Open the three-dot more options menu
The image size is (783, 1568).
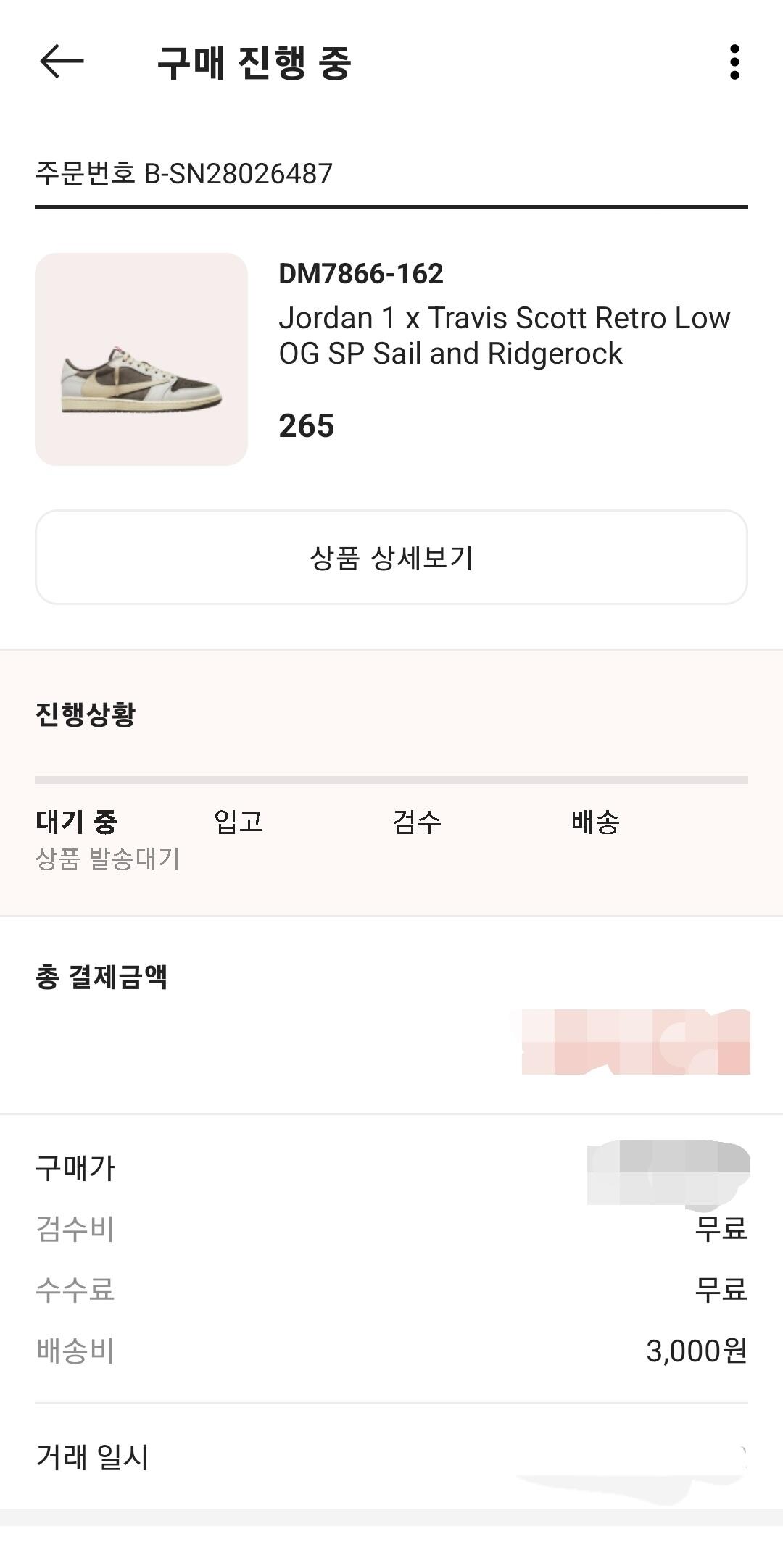tap(734, 62)
